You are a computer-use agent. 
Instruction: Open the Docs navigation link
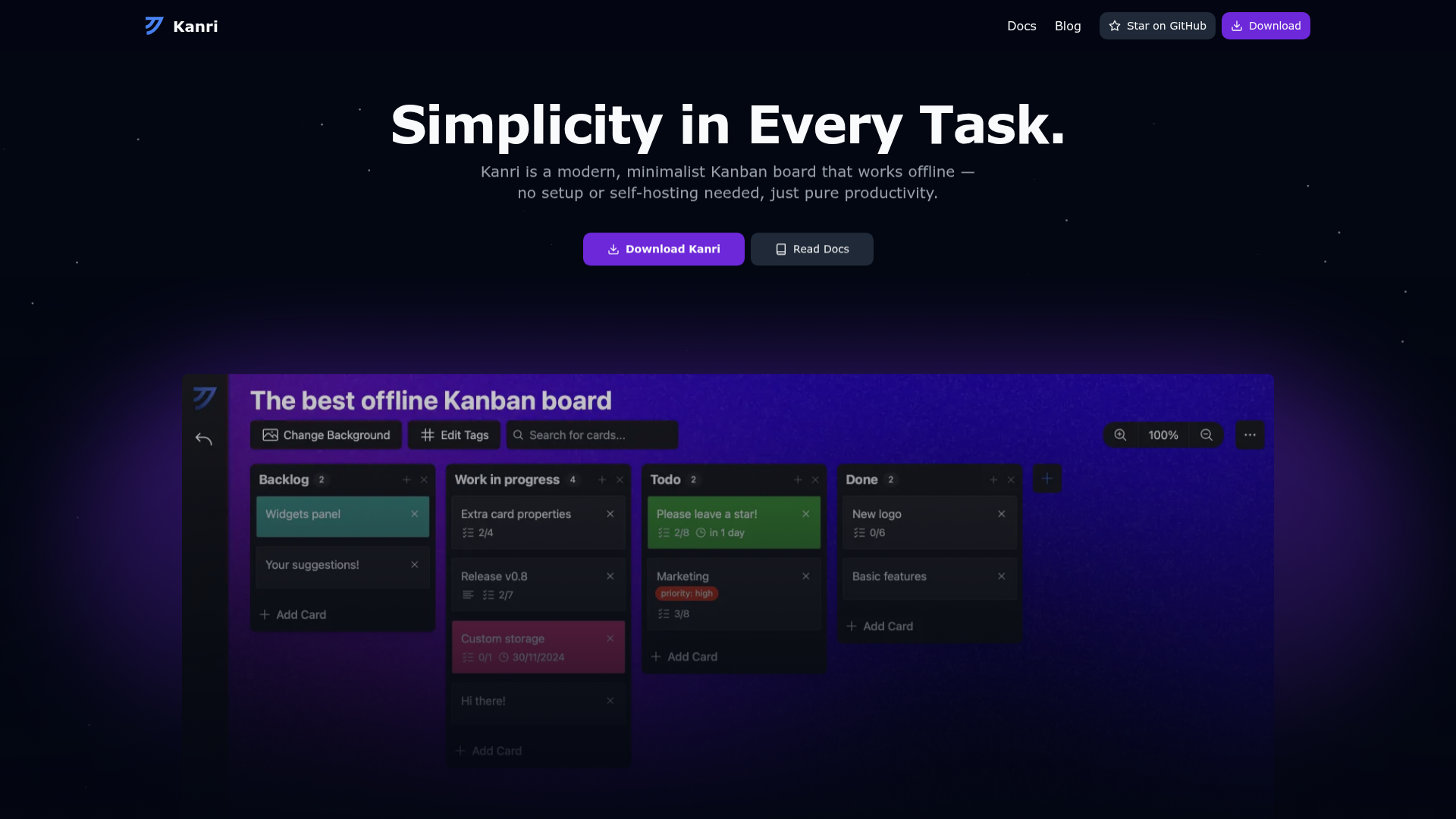pyautogui.click(x=1021, y=26)
